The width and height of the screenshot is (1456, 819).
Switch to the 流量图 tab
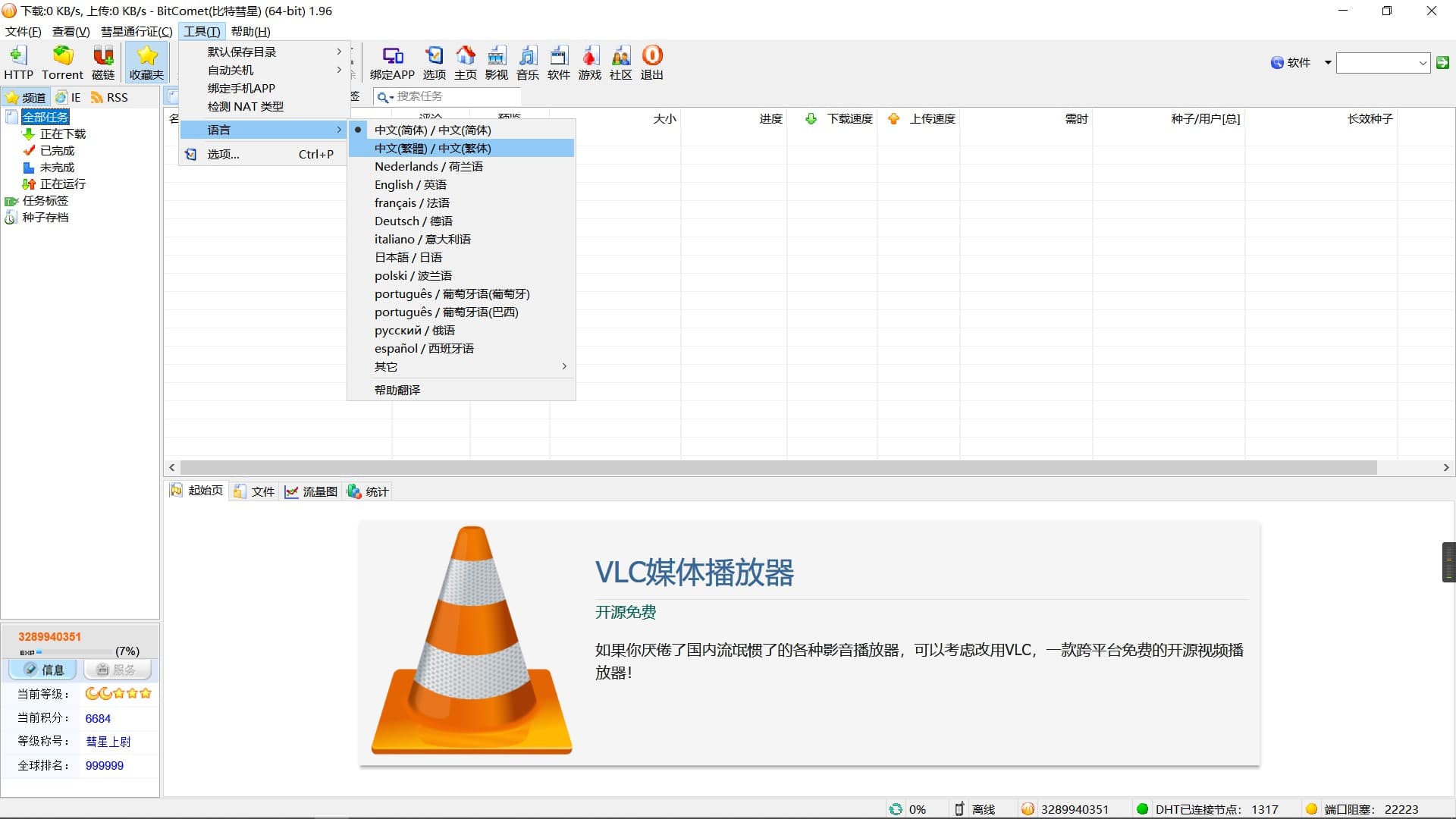[x=312, y=491]
